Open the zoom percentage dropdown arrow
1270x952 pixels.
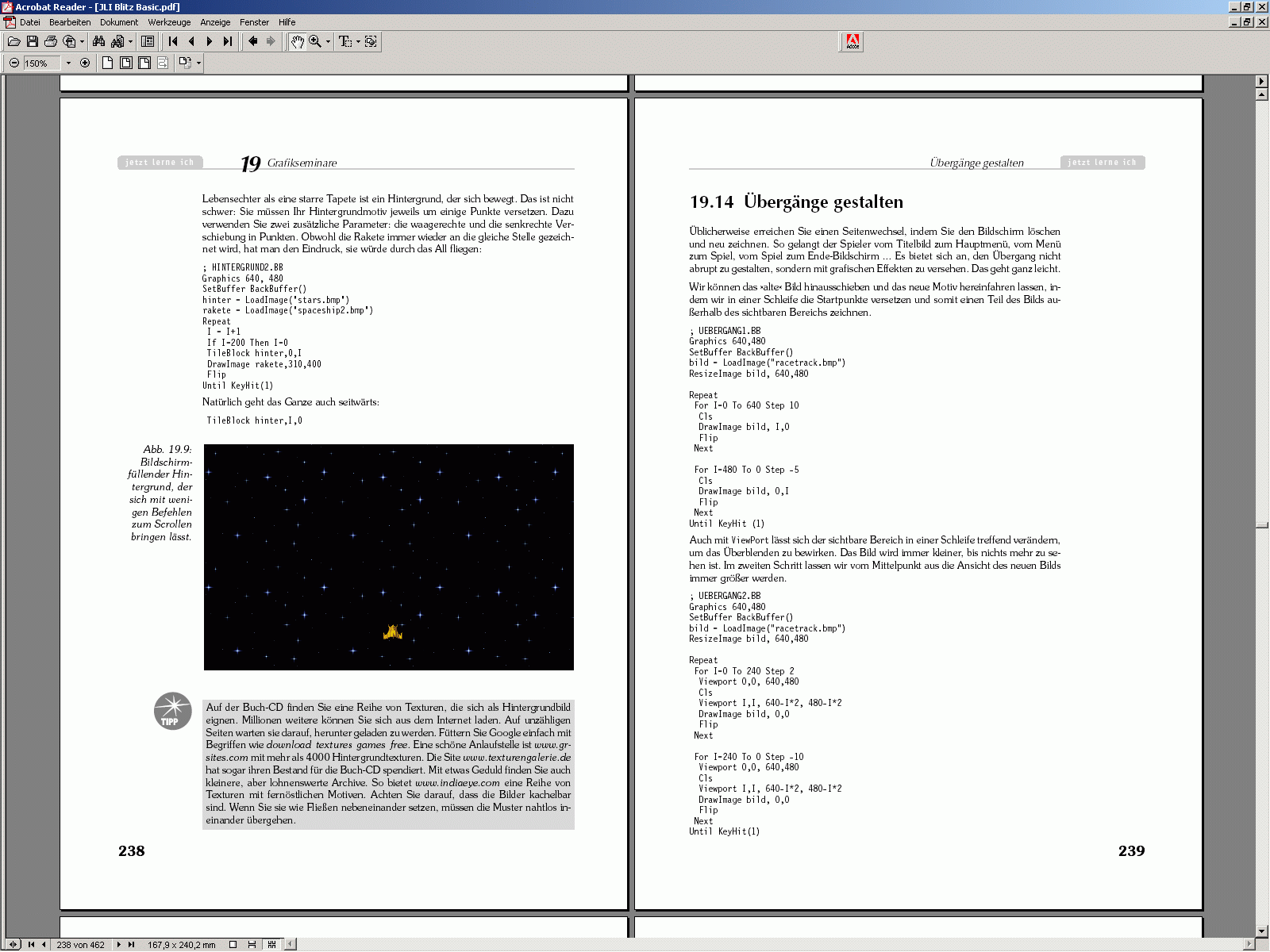coord(68,63)
